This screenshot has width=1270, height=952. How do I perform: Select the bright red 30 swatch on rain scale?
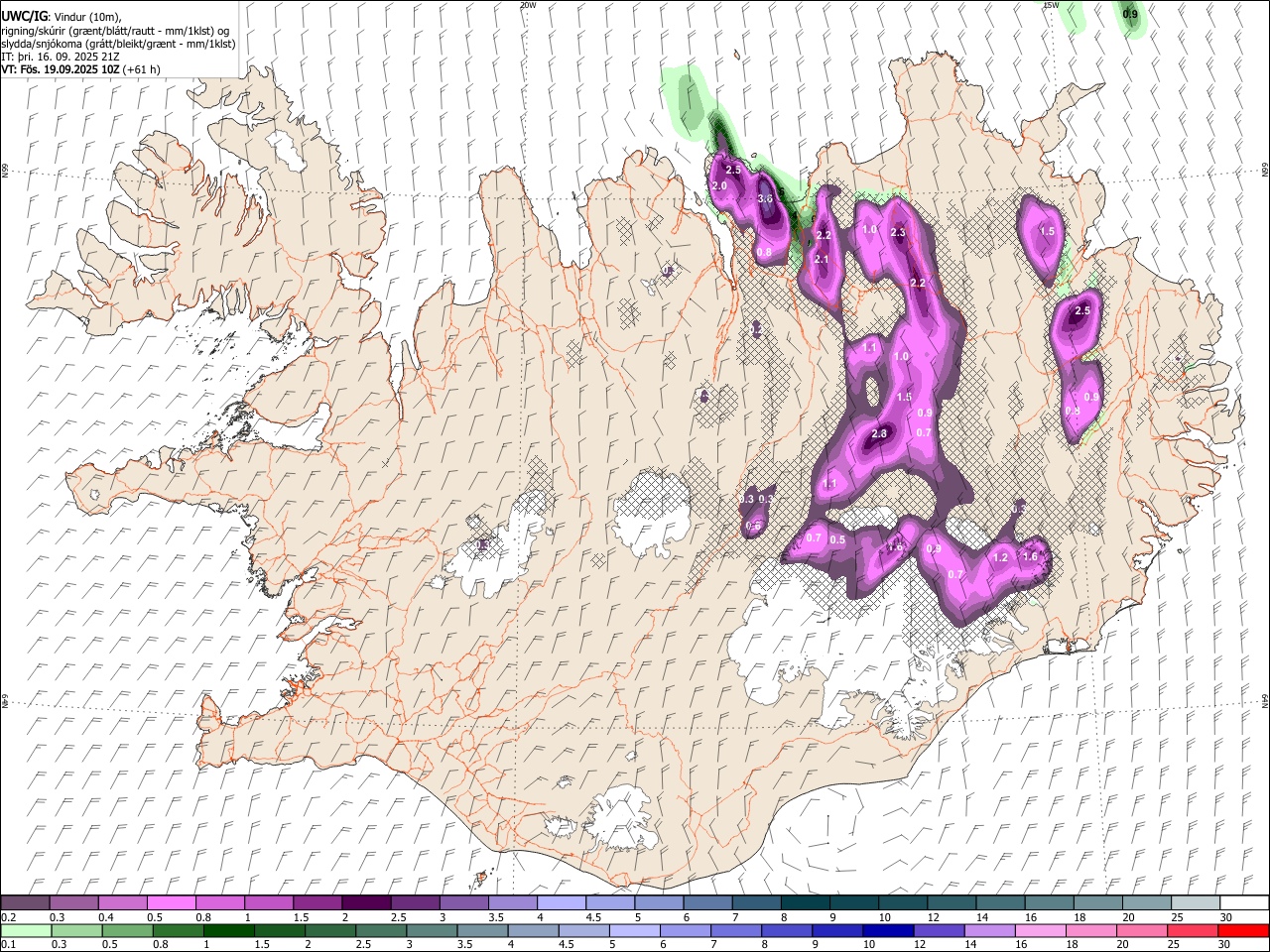point(1242,931)
